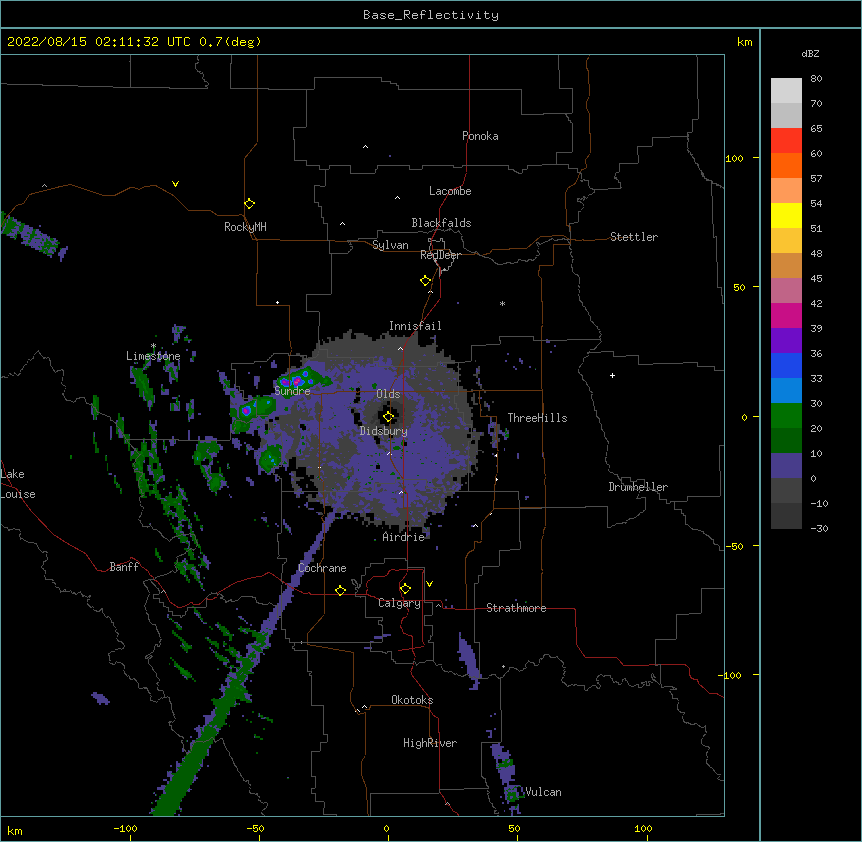Click the RedDeer city label
The width and height of the screenshot is (862, 842).
(440, 255)
